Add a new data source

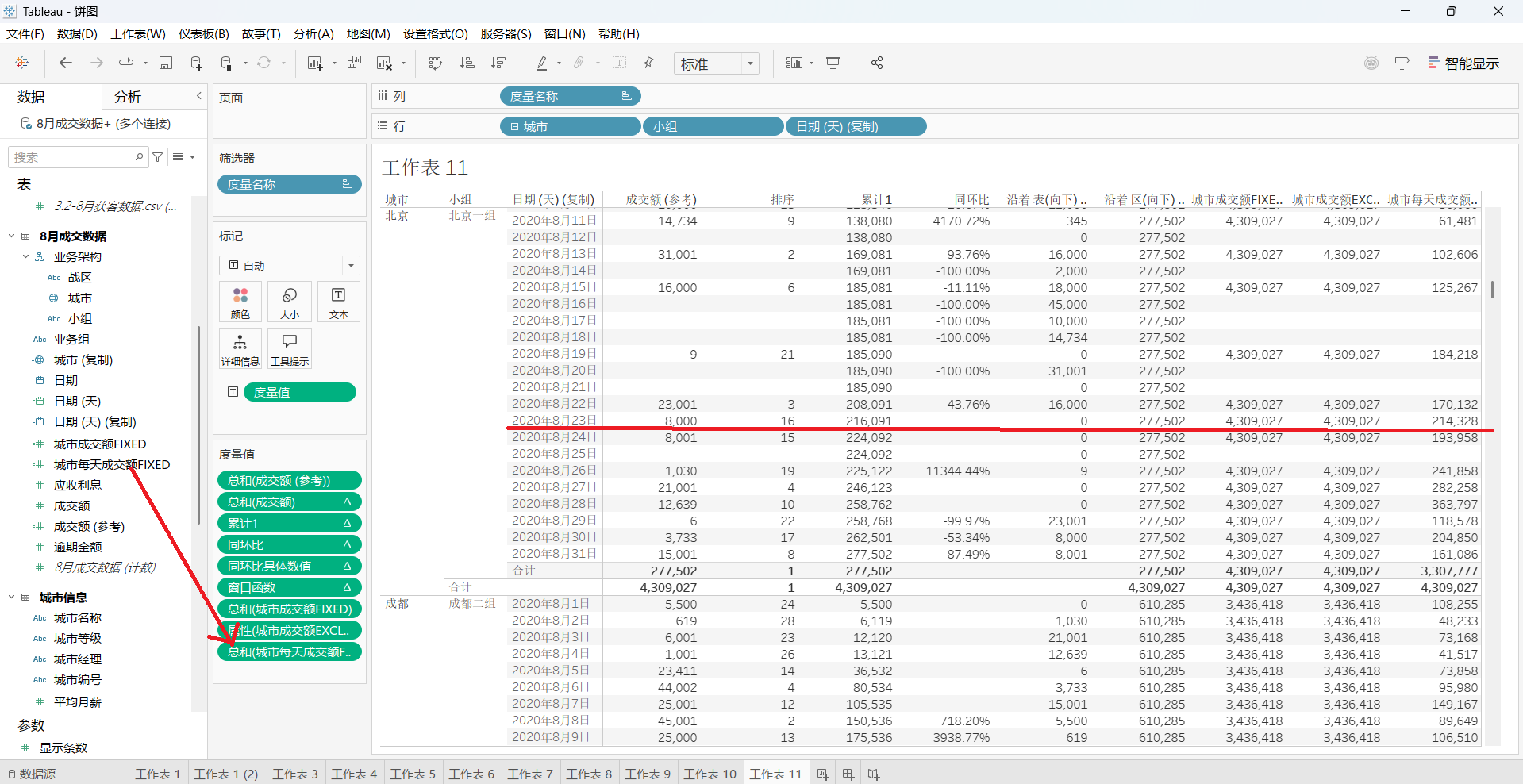click(196, 63)
